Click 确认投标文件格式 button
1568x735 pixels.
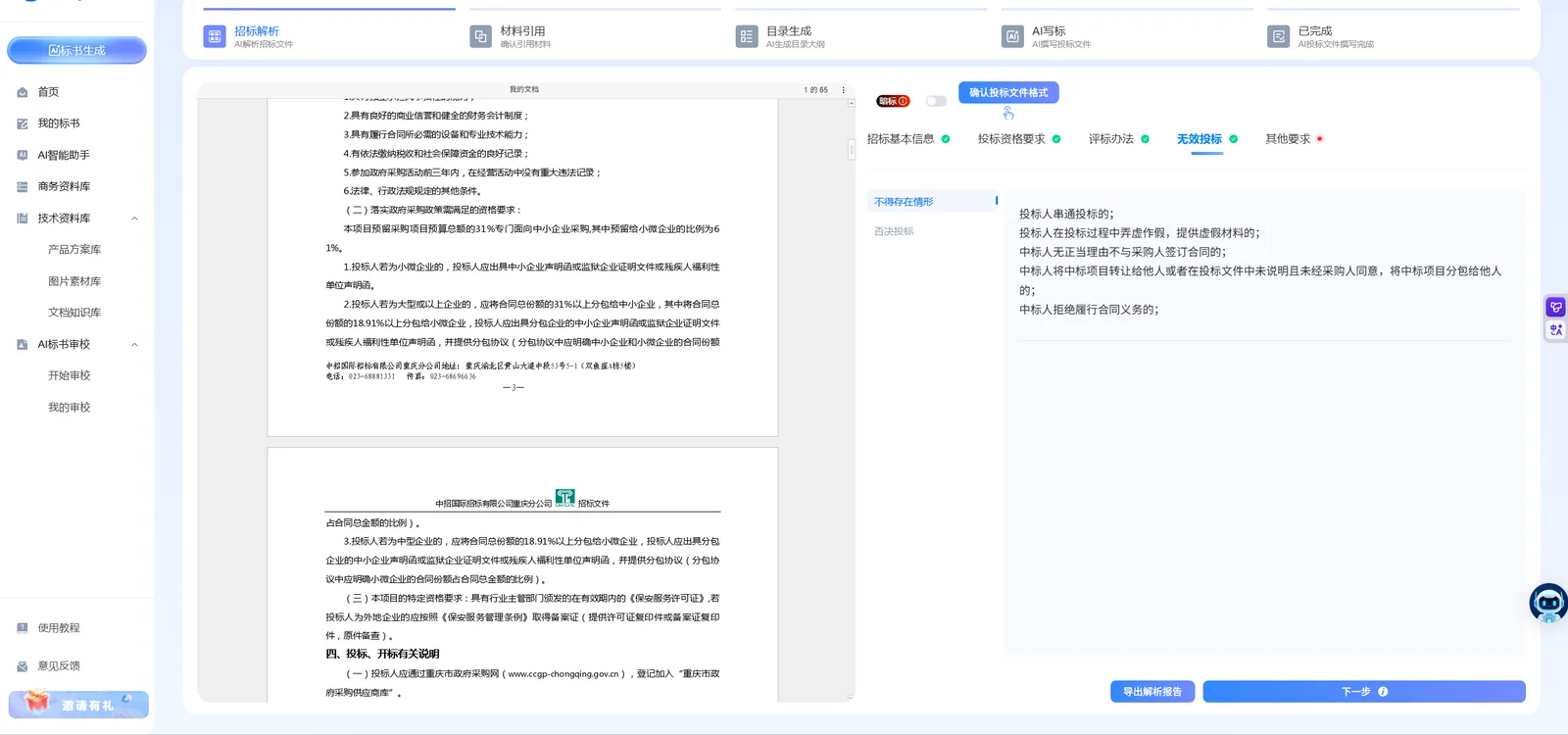(x=1008, y=92)
